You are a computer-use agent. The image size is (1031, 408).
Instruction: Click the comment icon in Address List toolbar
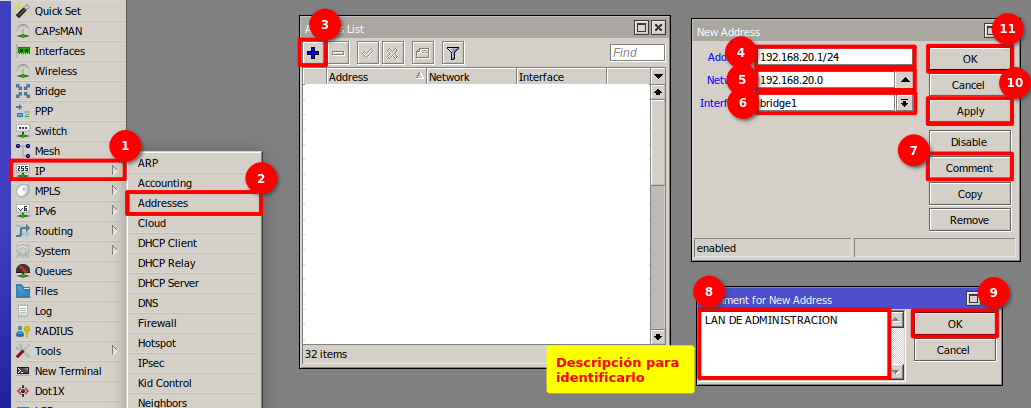pos(423,53)
